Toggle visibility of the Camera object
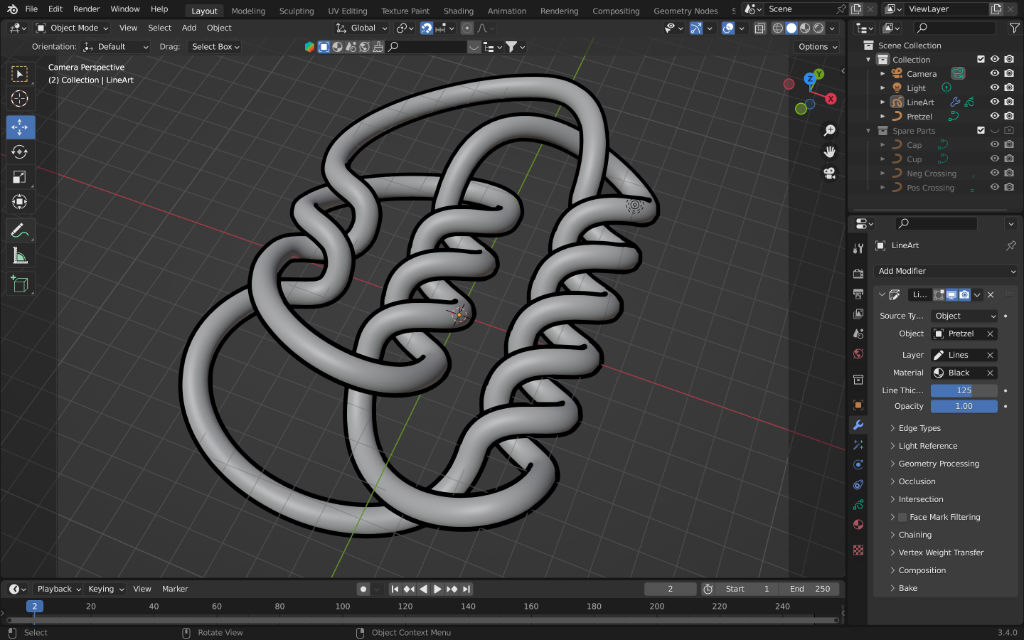Screen dimensions: 1024x640 pyautogui.click(x=994, y=73)
